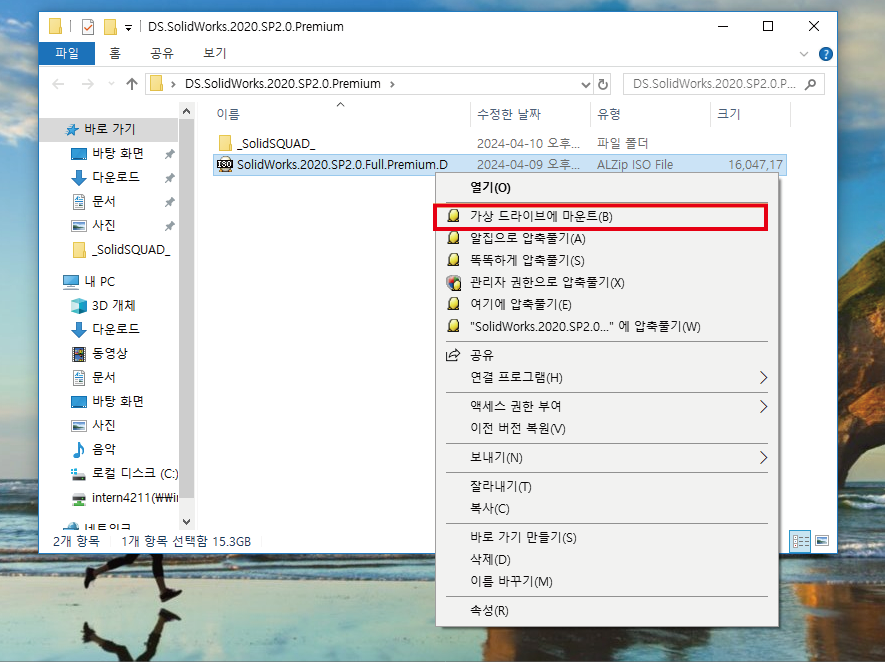Open the Quick Access Toolbar customize dropdown
This screenshot has height=662, width=885.
click(129, 28)
